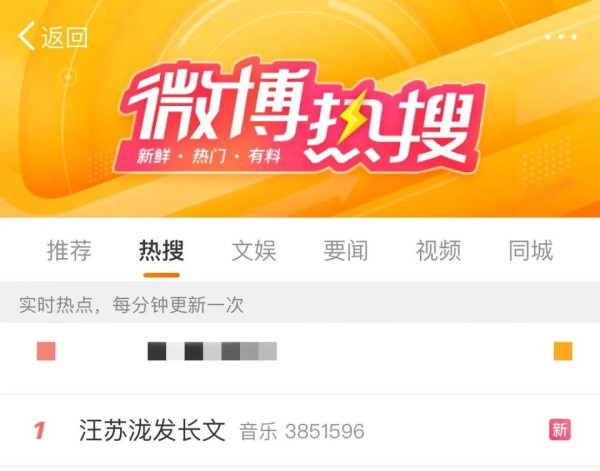
Task: Tap the 音乐 3851596 heat count label
Action: click(x=302, y=432)
